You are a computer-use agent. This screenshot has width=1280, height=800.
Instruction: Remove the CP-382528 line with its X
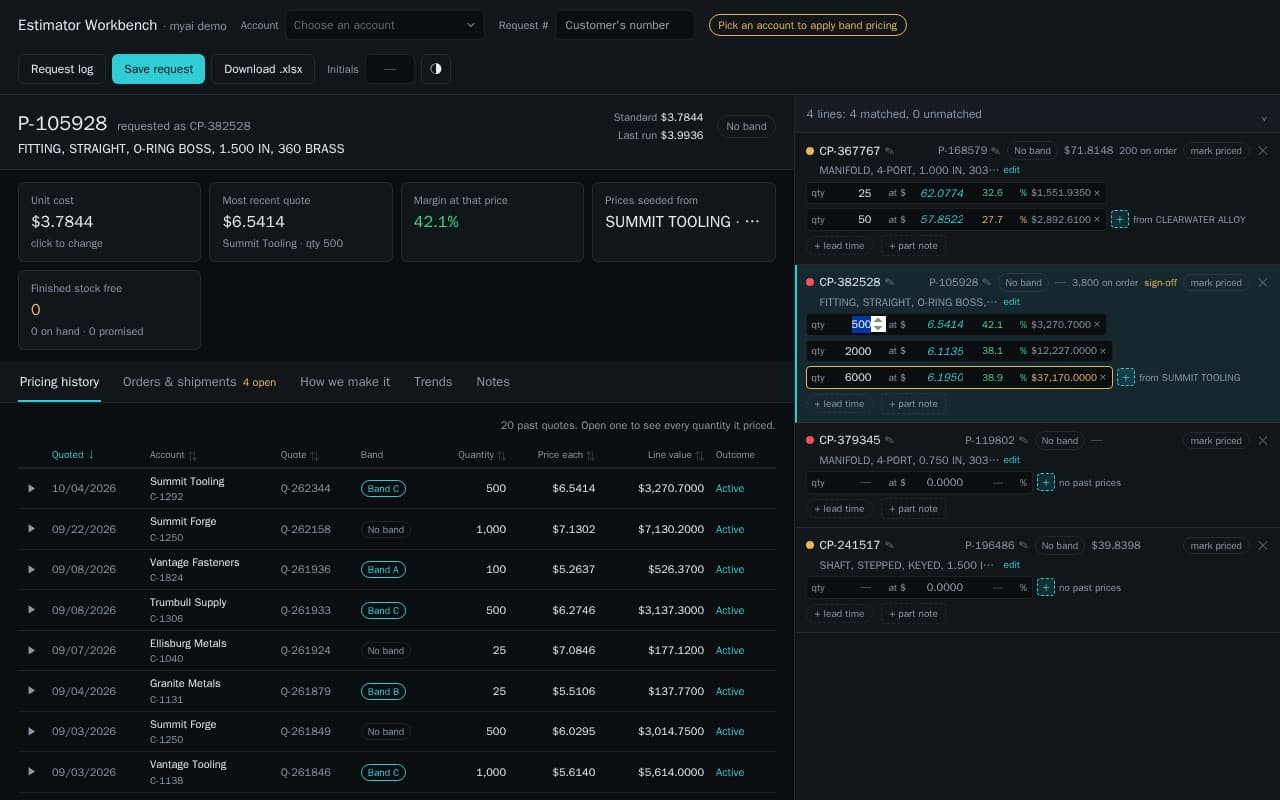click(x=1262, y=283)
